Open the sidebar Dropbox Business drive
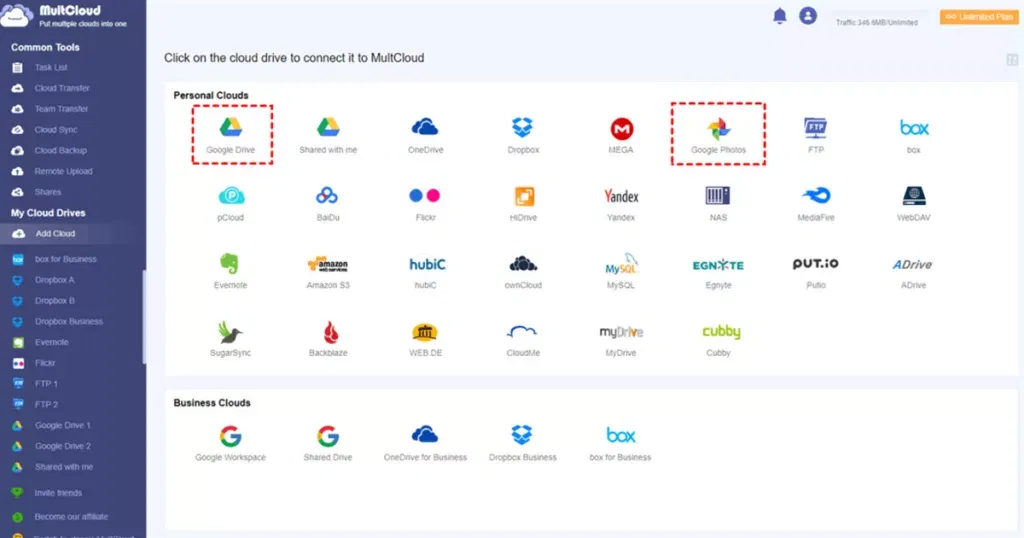Image resolution: width=1024 pixels, height=538 pixels. click(x=69, y=322)
